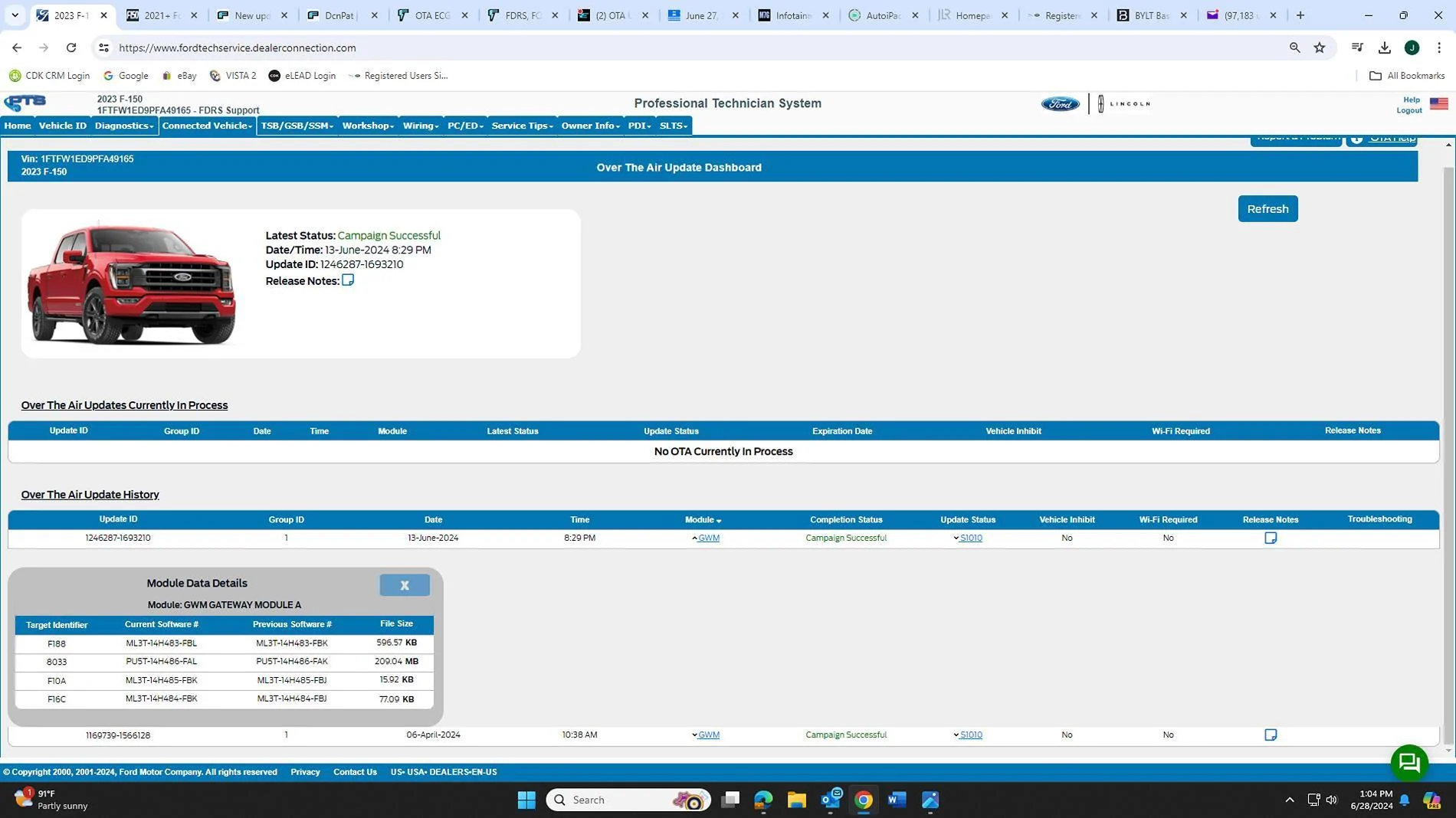Open the Connected Vehicle menu
The width and height of the screenshot is (1456, 818).
pyautogui.click(x=207, y=126)
